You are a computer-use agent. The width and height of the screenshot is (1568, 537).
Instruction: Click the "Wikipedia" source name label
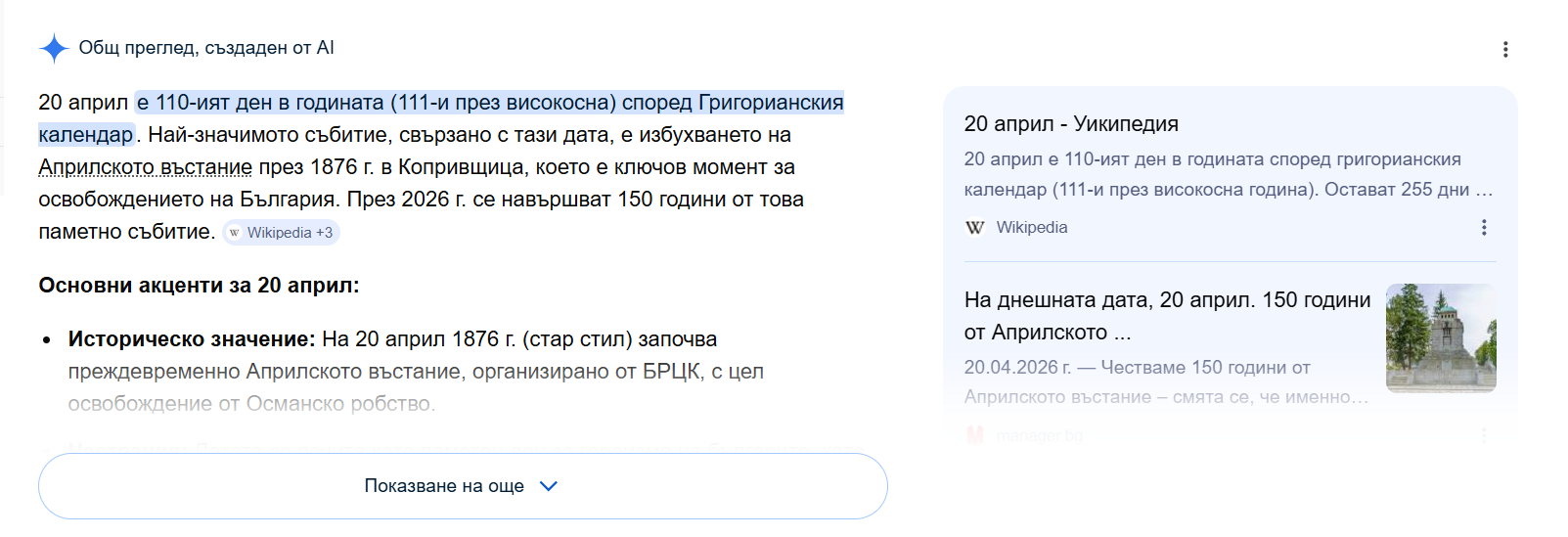pos(1032,228)
